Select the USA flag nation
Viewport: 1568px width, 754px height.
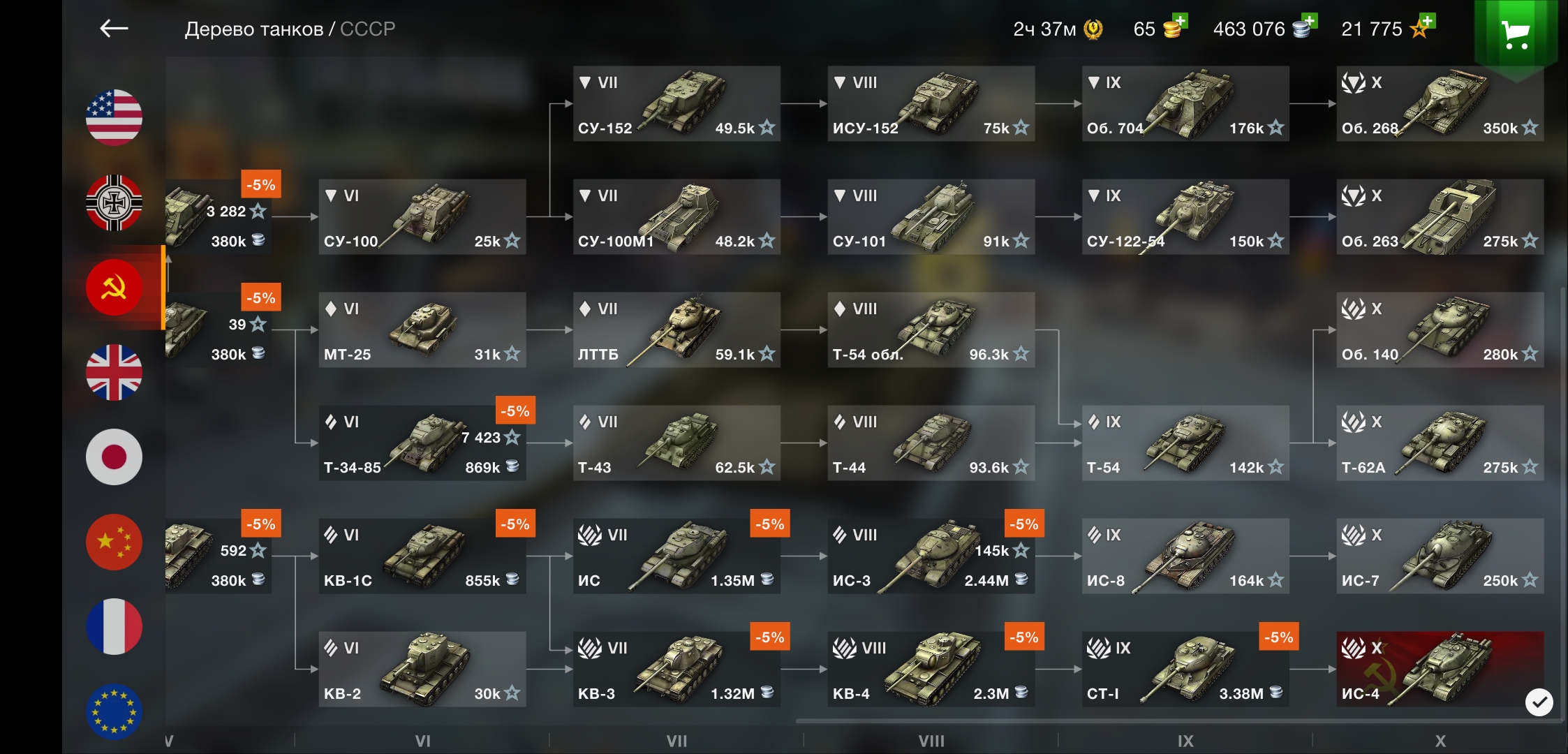[114, 117]
